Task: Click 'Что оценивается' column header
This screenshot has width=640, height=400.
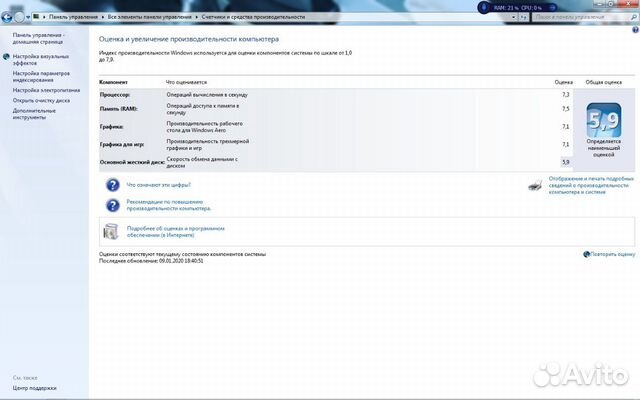Action: [x=186, y=82]
